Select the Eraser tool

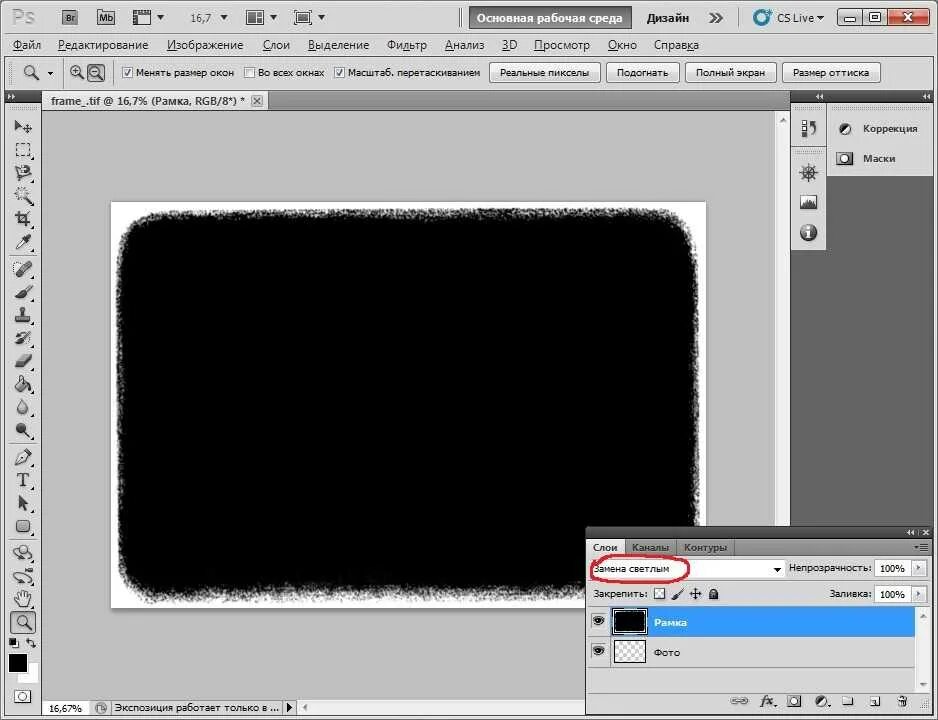click(x=23, y=361)
